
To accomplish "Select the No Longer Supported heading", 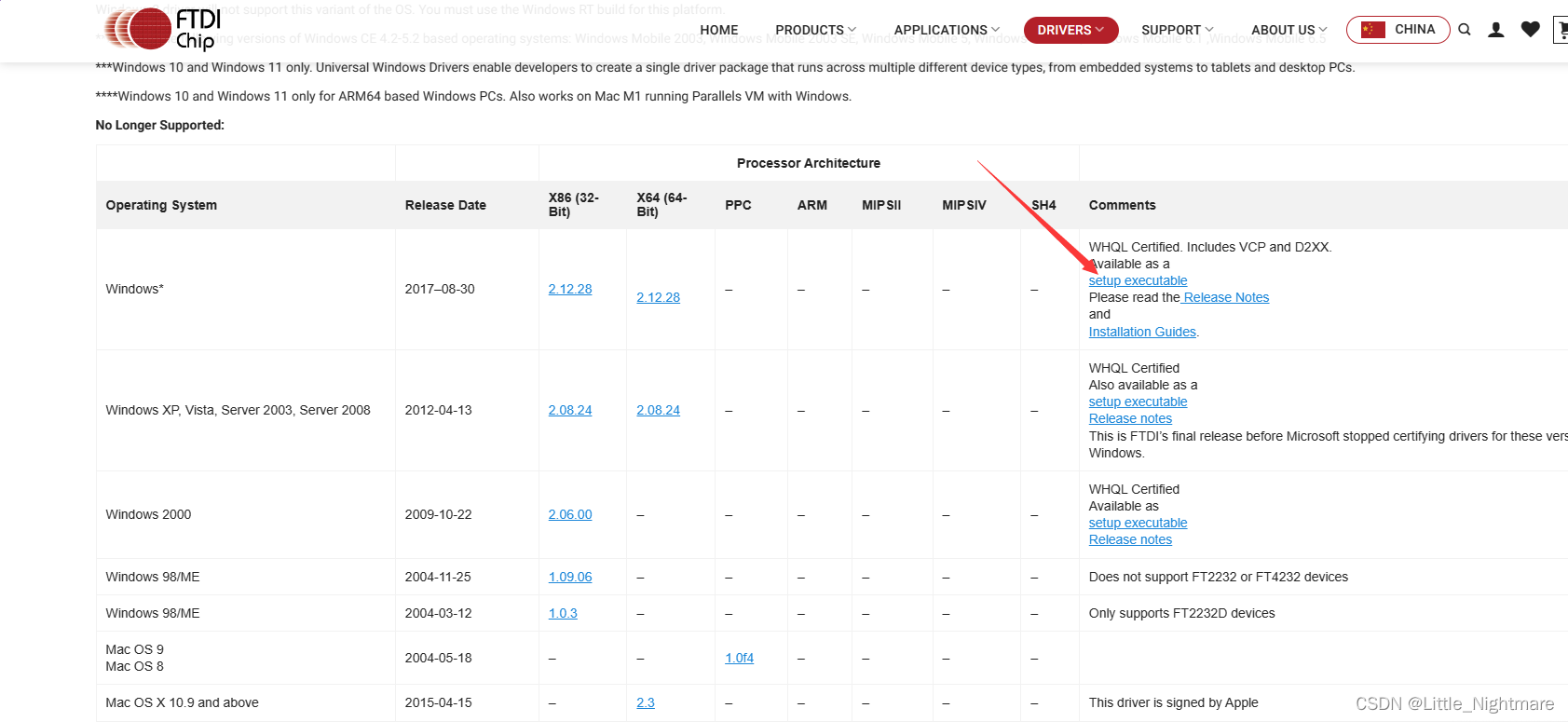I will coord(159,125).
